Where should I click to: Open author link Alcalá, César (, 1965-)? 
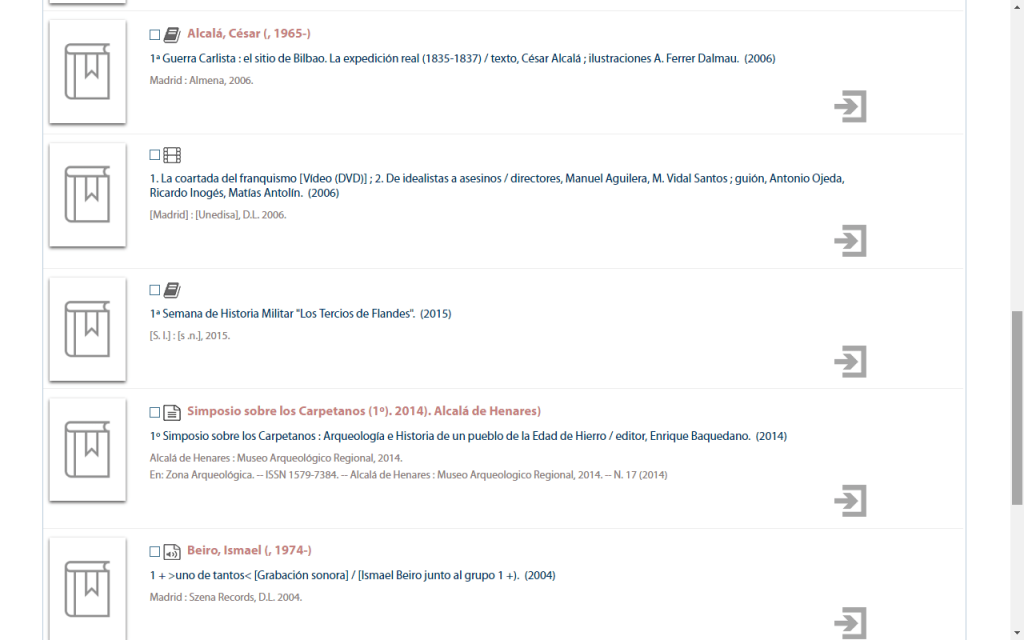click(249, 34)
